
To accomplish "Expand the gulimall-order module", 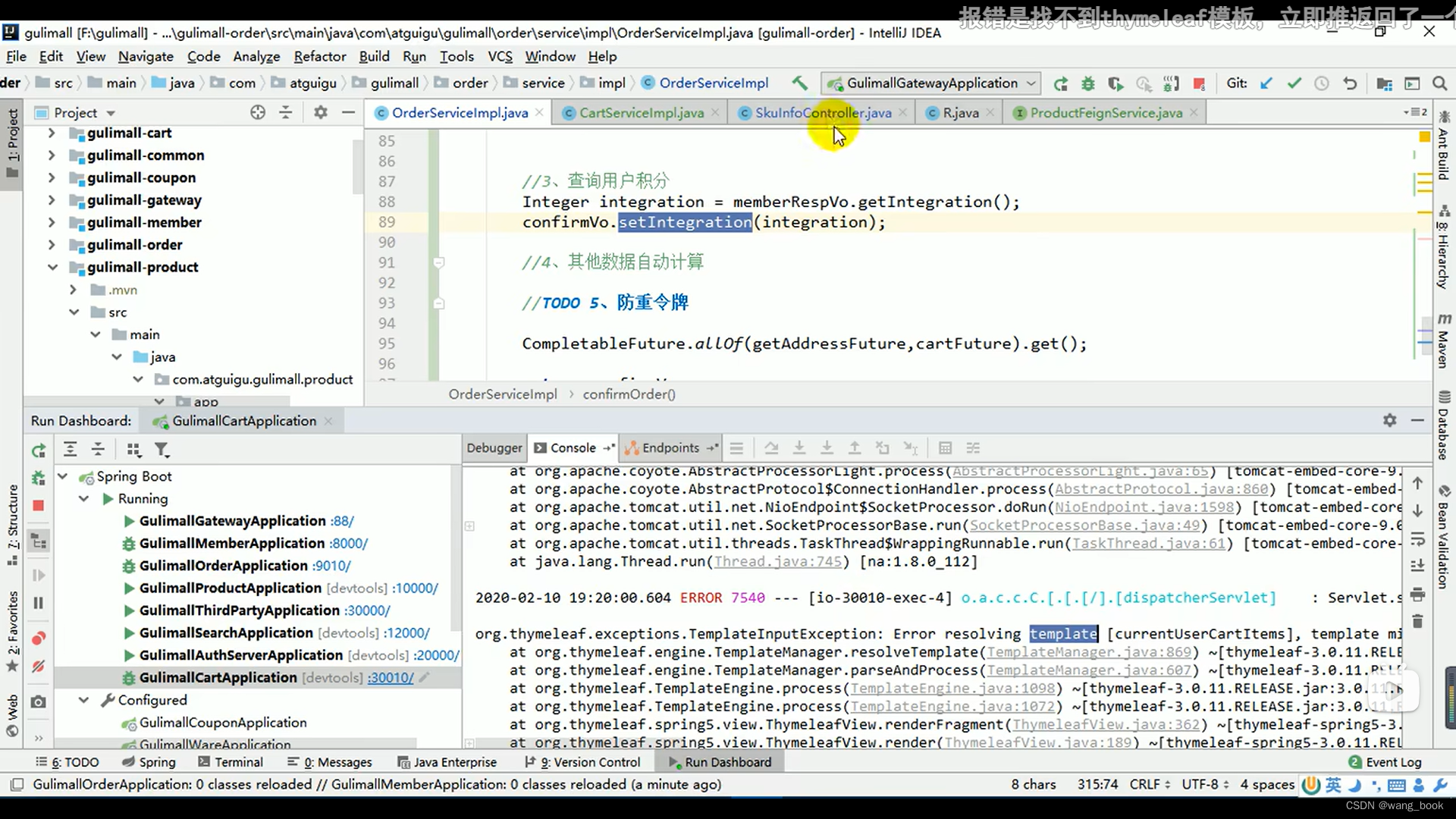I will [x=52, y=245].
